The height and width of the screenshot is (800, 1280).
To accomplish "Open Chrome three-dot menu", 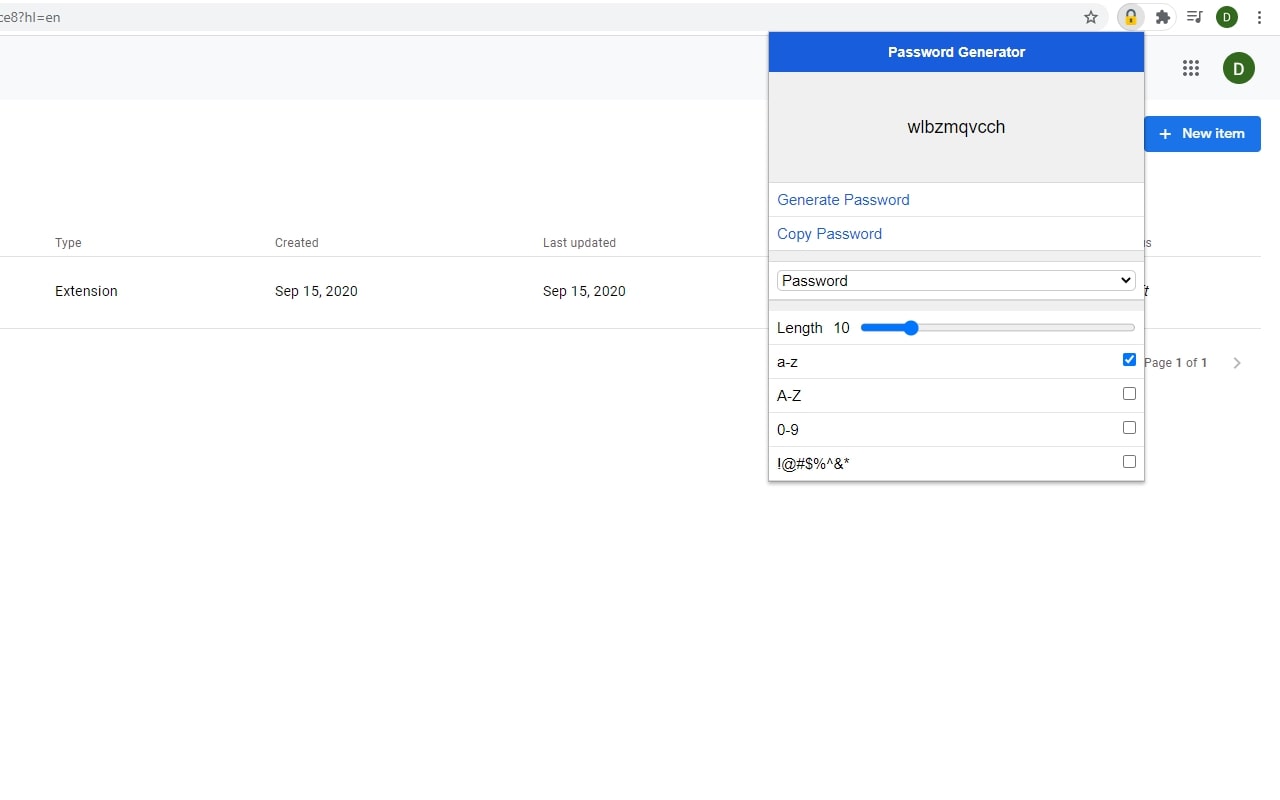I will [1260, 17].
